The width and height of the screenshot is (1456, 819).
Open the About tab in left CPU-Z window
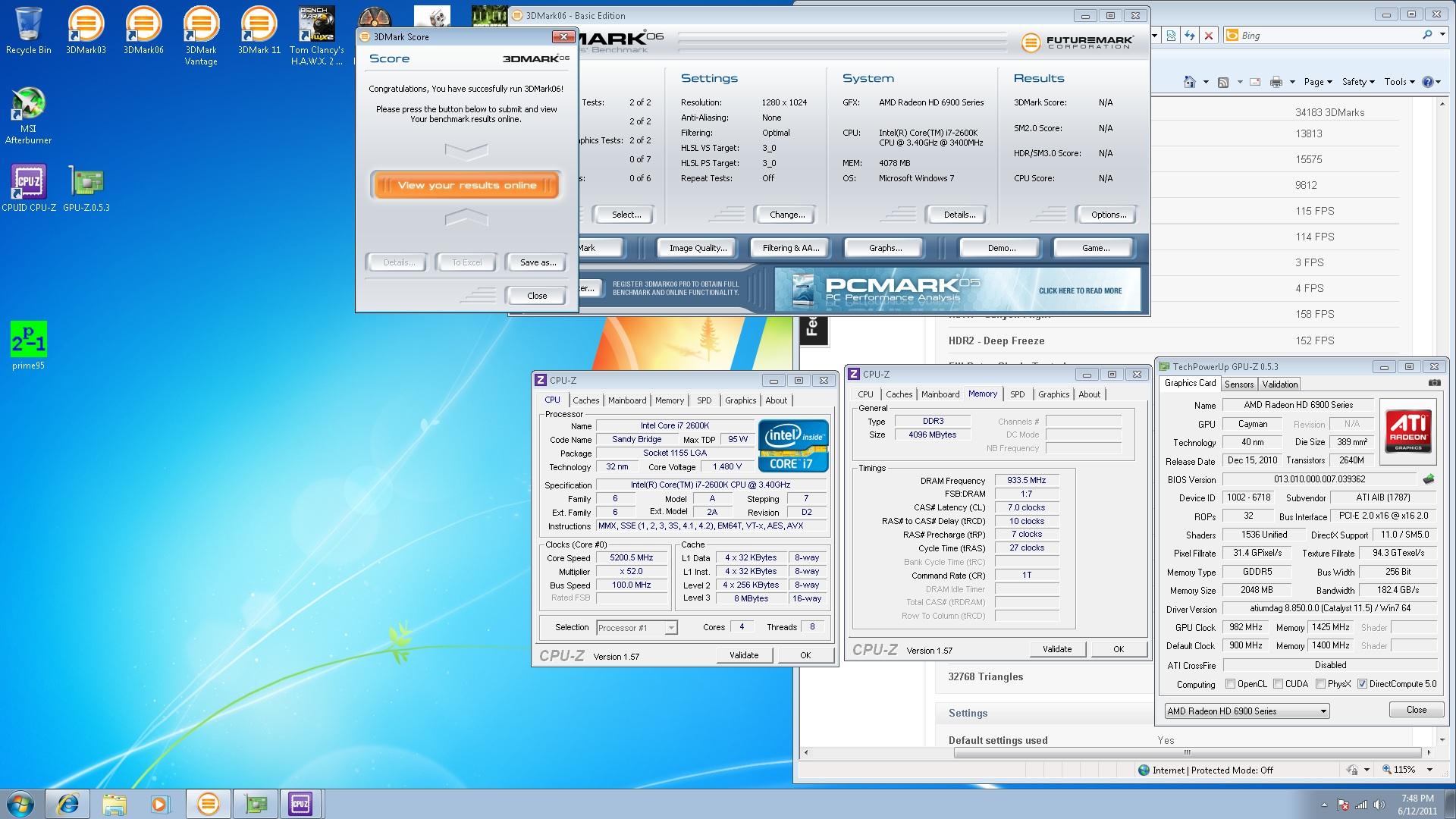(x=777, y=400)
